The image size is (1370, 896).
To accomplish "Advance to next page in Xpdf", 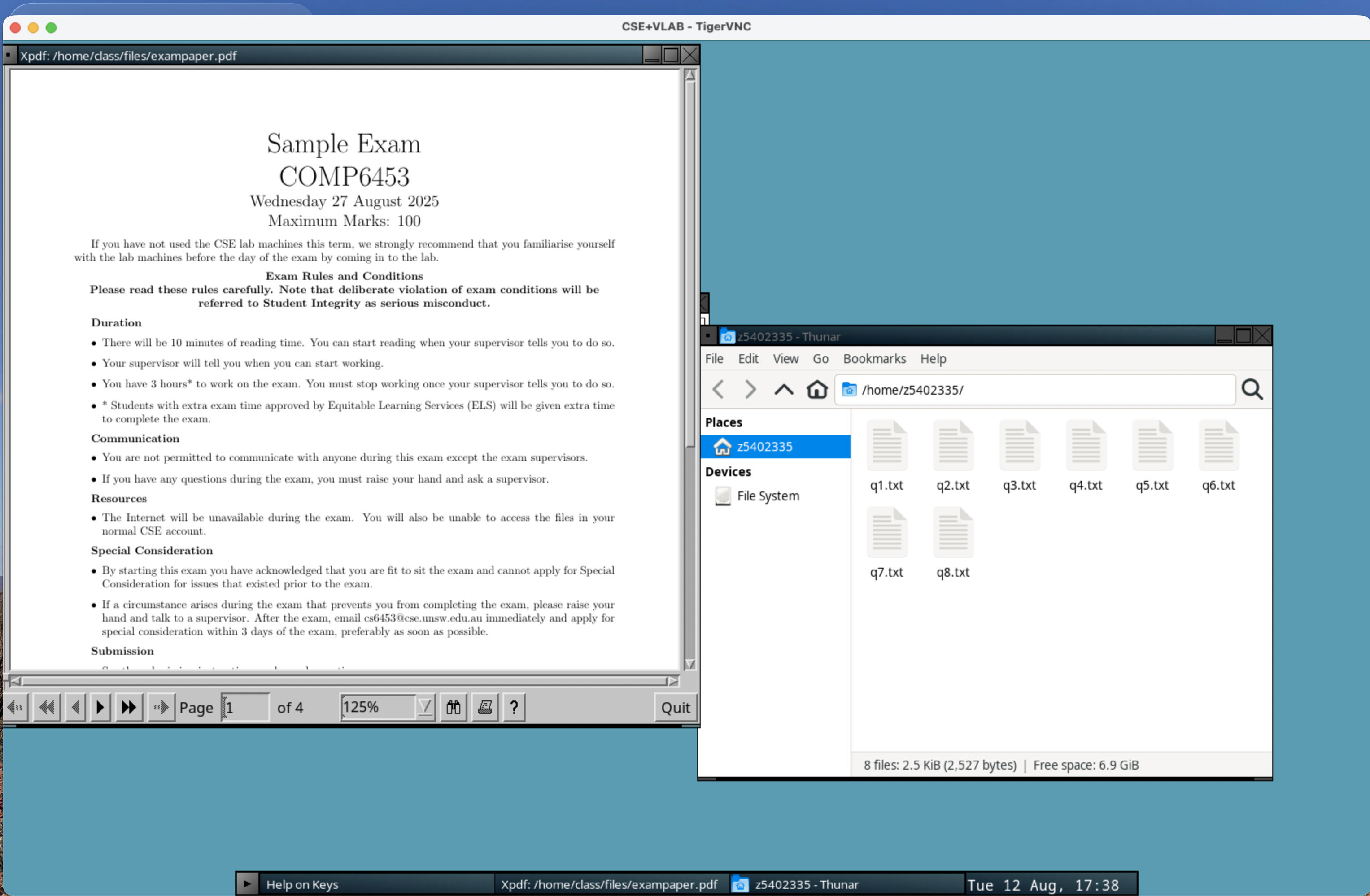I will tap(100, 707).
